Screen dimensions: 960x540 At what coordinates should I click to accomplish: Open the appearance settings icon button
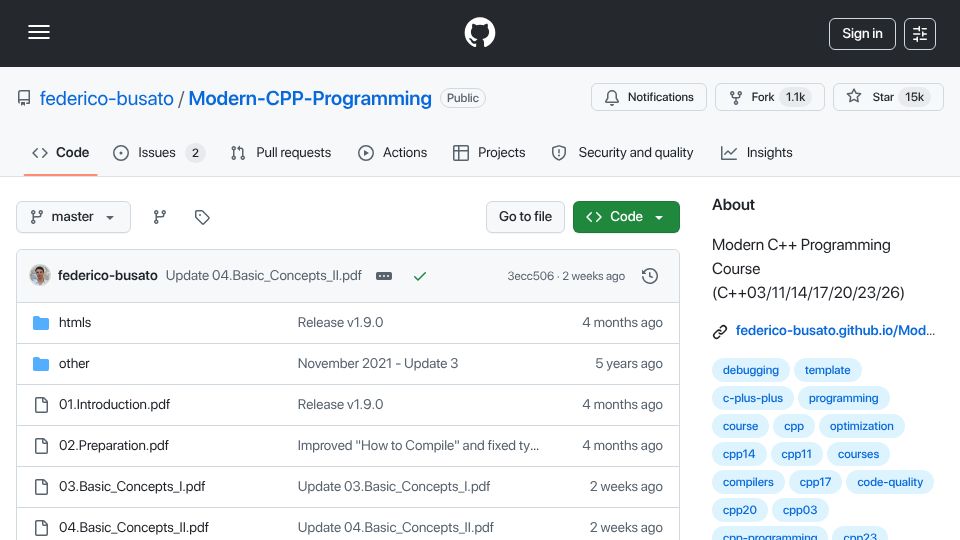[x=919, y=34]
